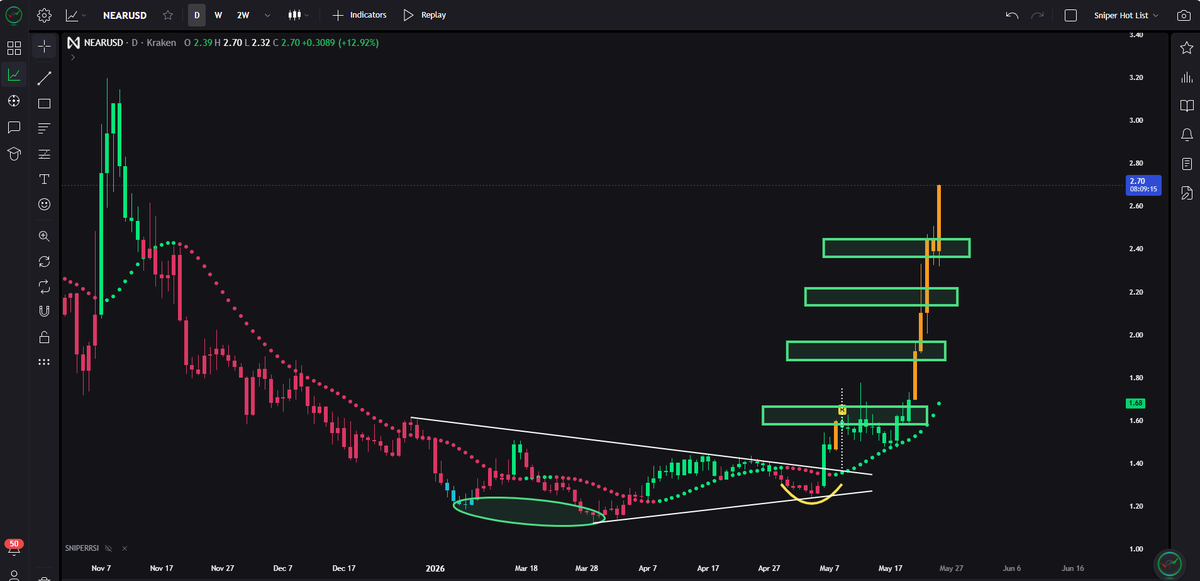Select the Text annotation tool

pos(44,179)
